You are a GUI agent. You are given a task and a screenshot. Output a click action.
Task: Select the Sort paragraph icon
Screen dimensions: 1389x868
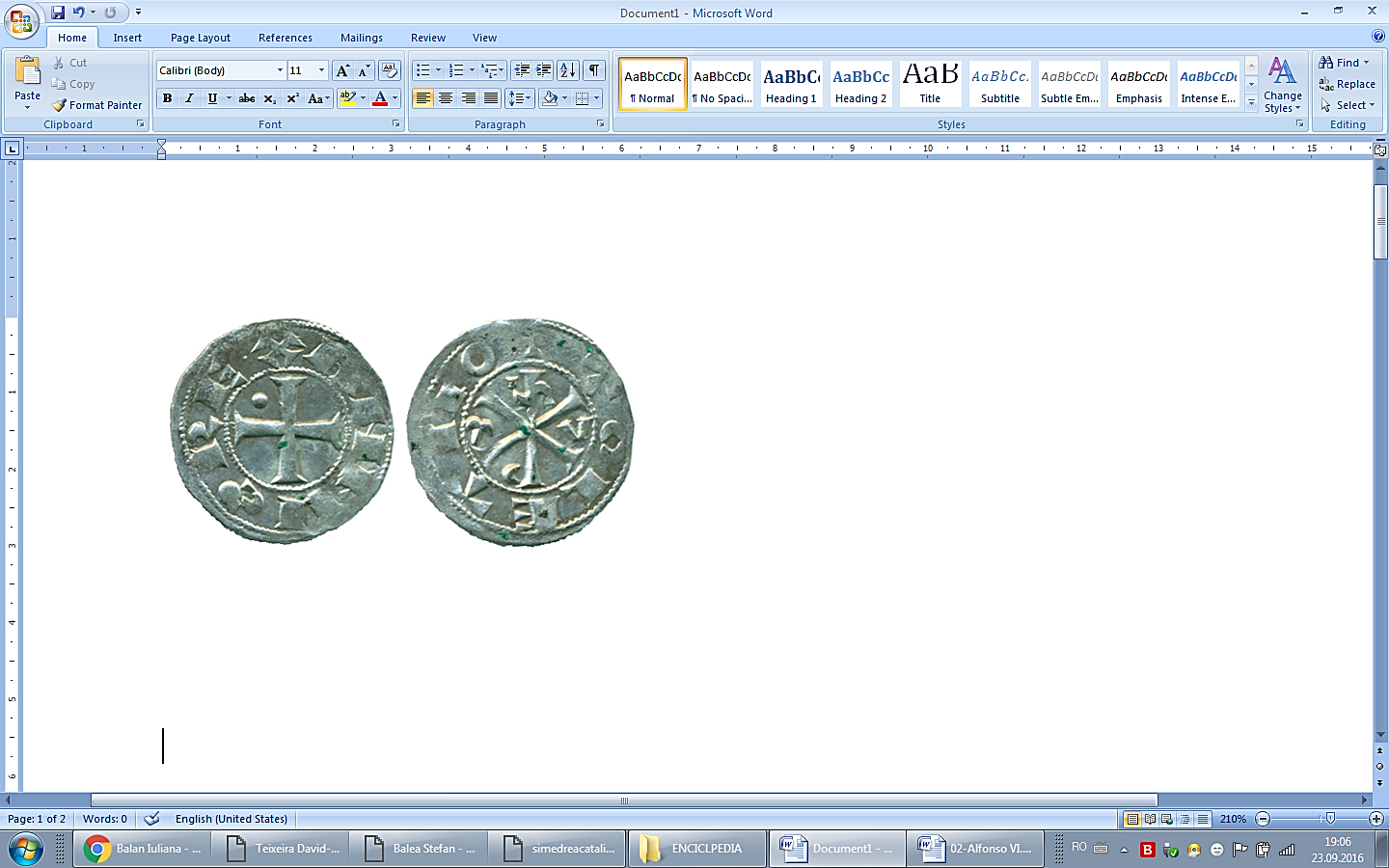[x=568, y=70]
